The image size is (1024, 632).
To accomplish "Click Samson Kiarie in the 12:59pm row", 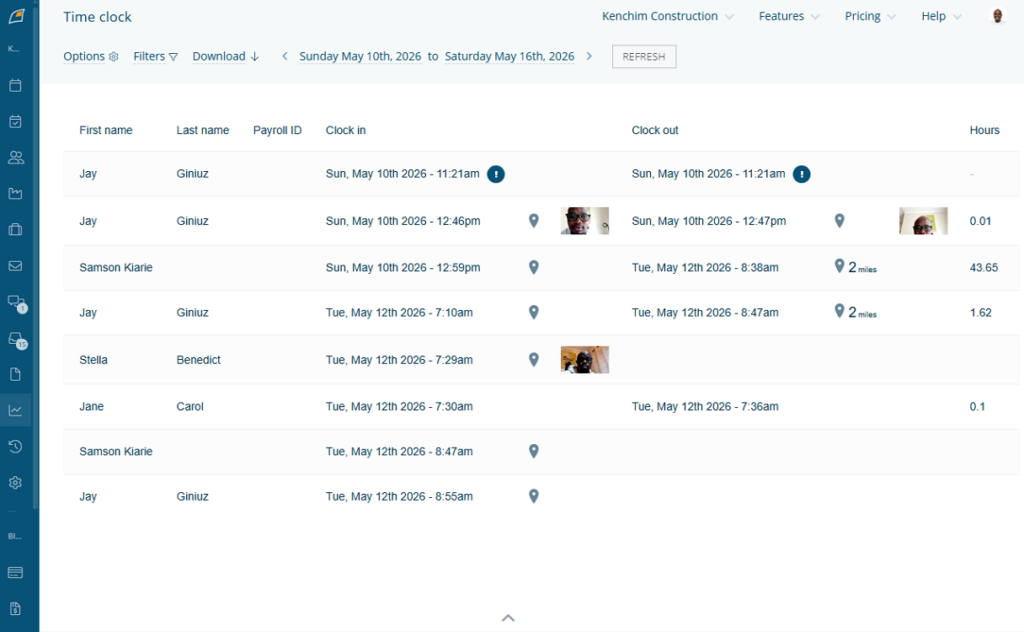I will coord(116,267).
